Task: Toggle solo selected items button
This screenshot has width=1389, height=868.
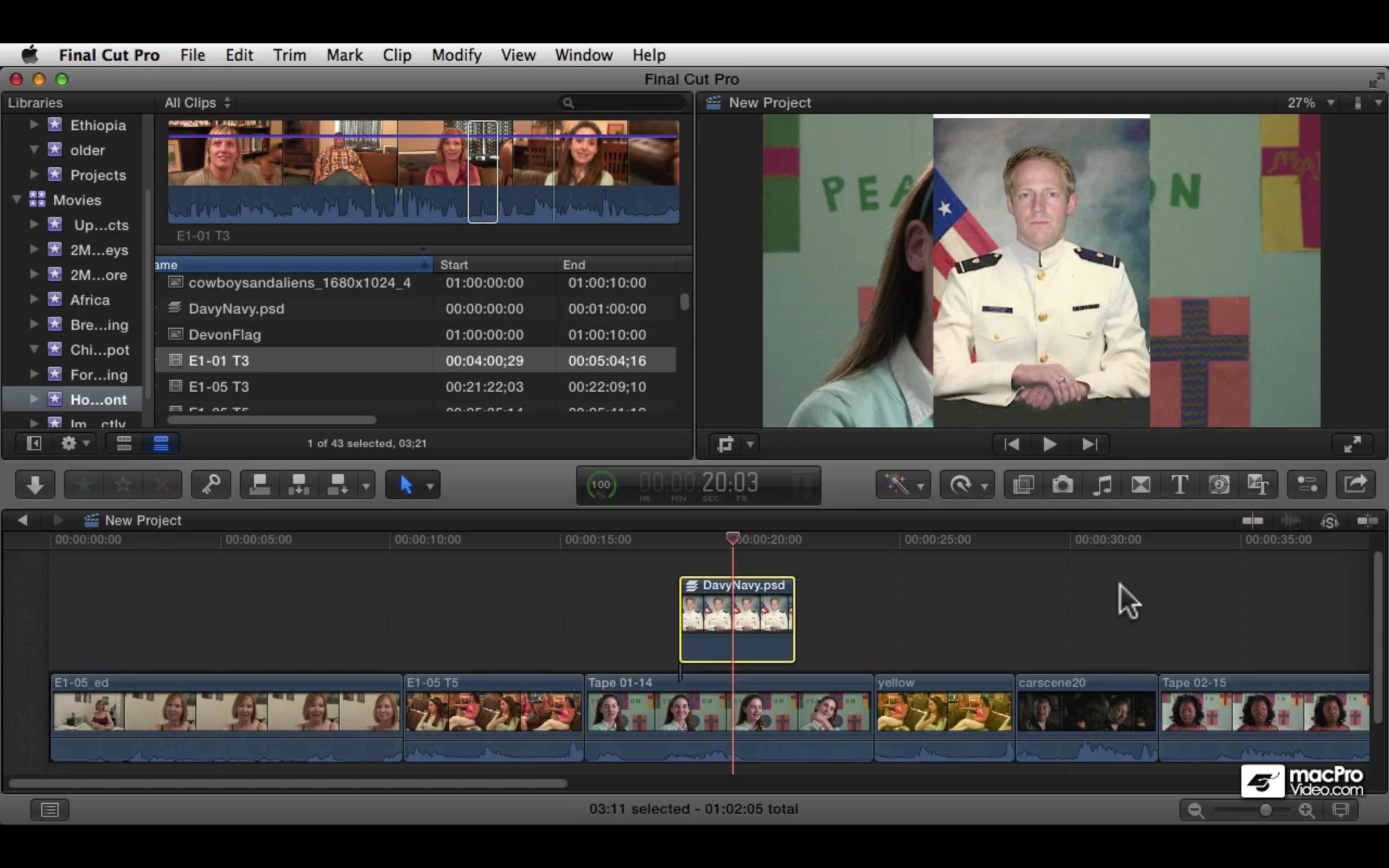Action: (1329, 521)
